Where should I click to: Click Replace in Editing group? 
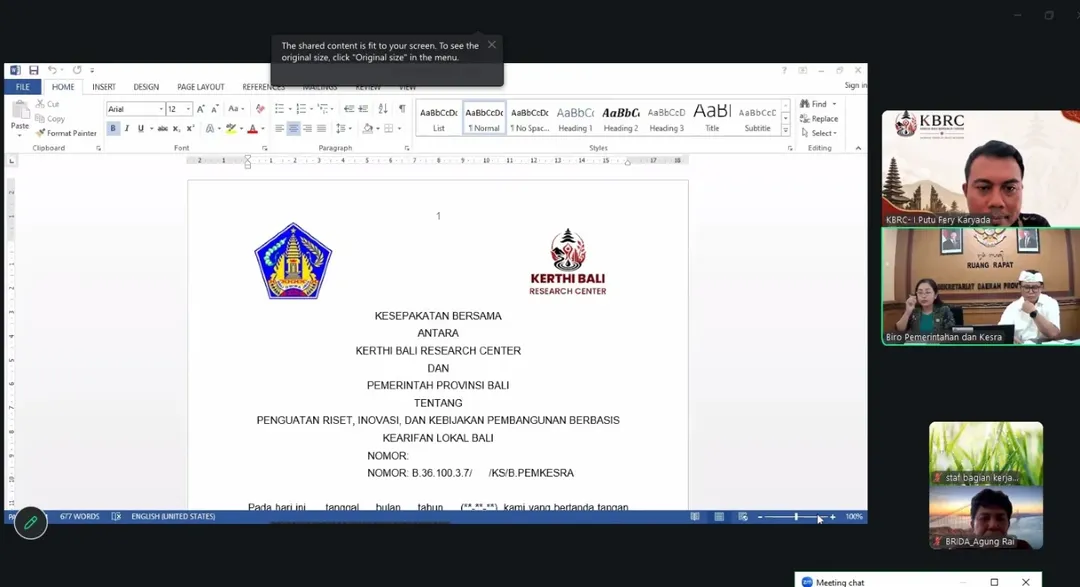(x=820, y=119)
